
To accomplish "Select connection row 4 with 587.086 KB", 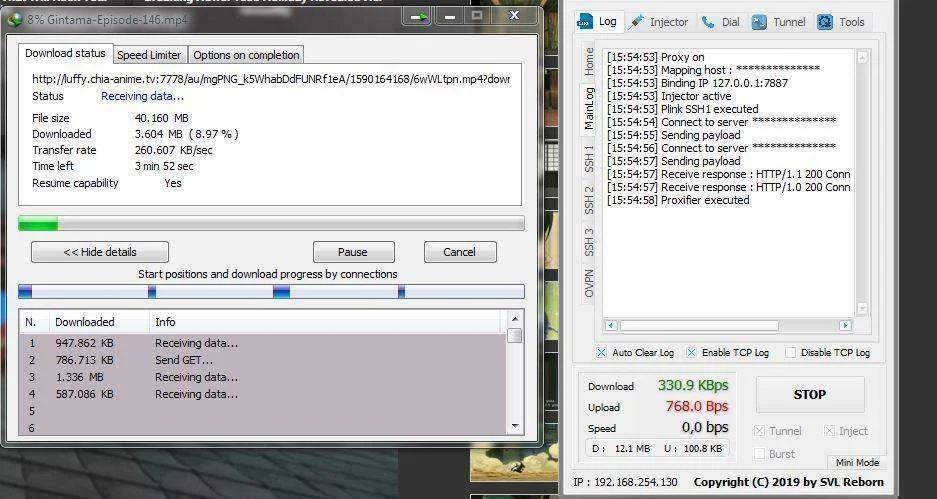I will coord(263,394).
